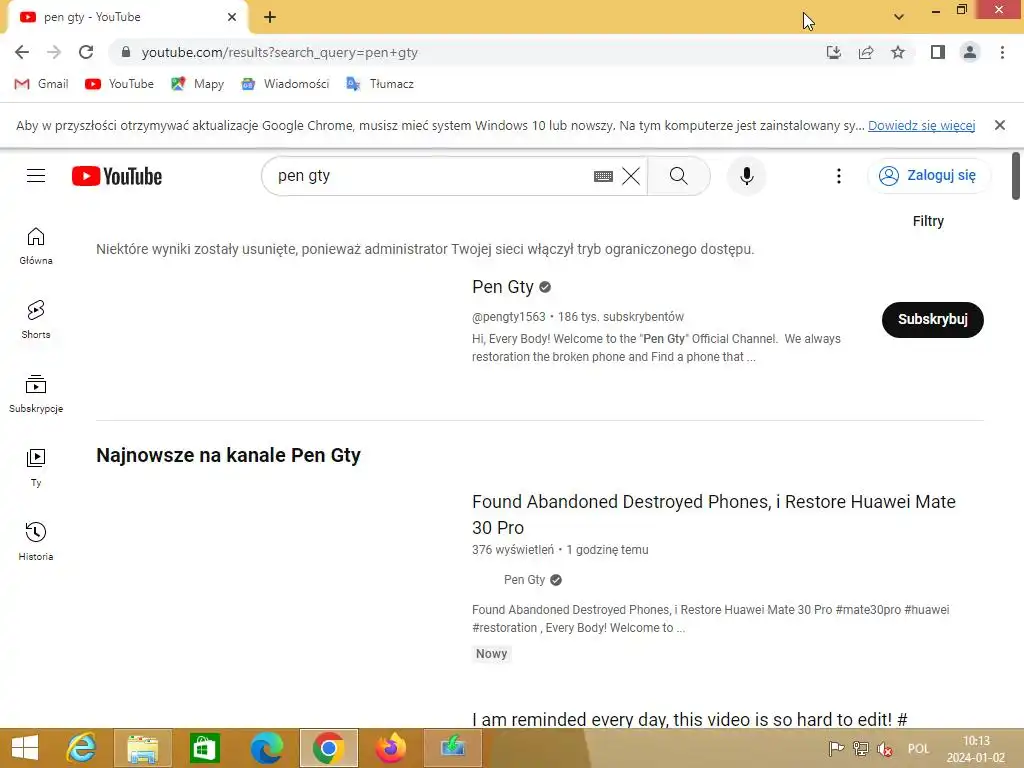
Task: Open the Windows Start button
Action: pos(25,748)
